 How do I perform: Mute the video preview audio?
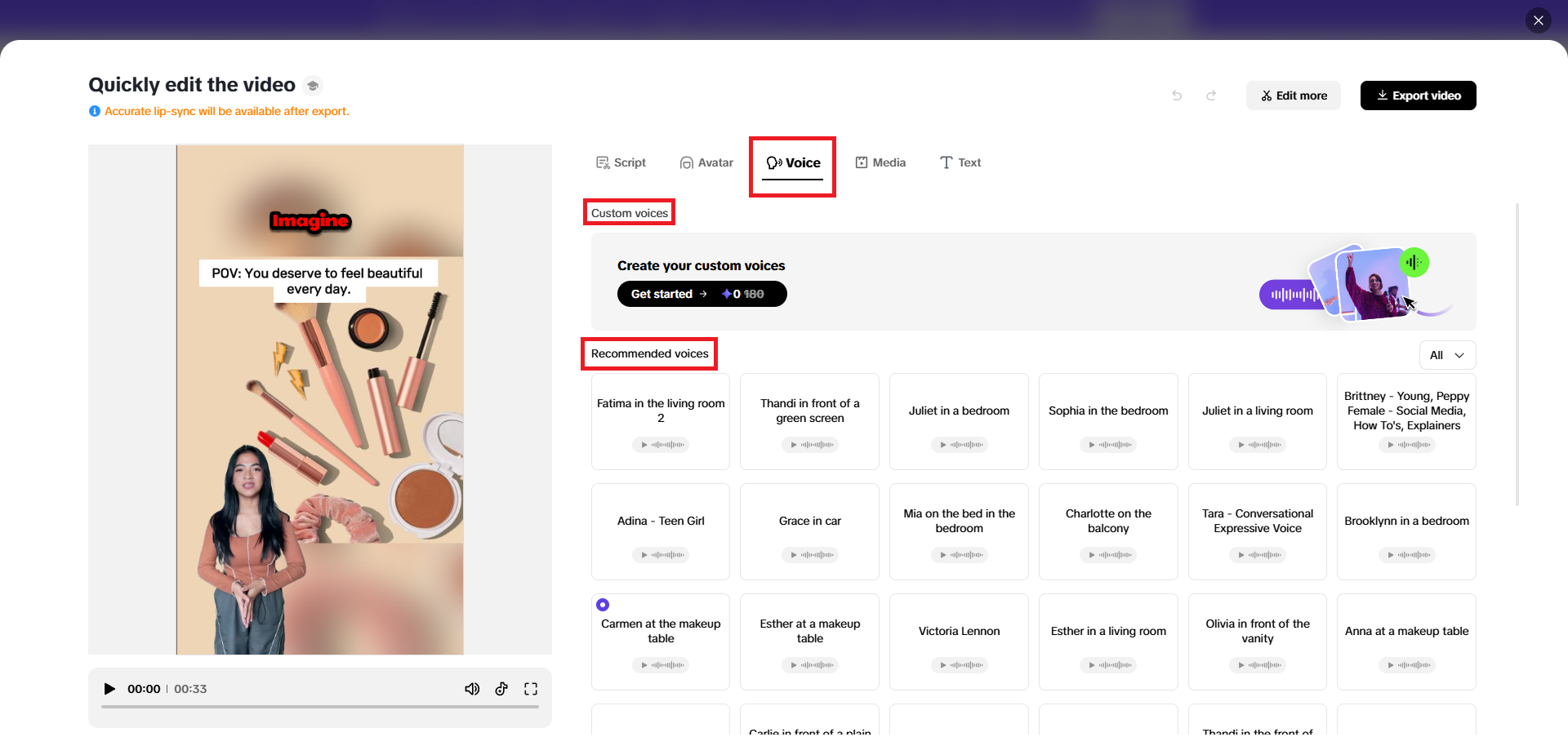pos(472,689)
